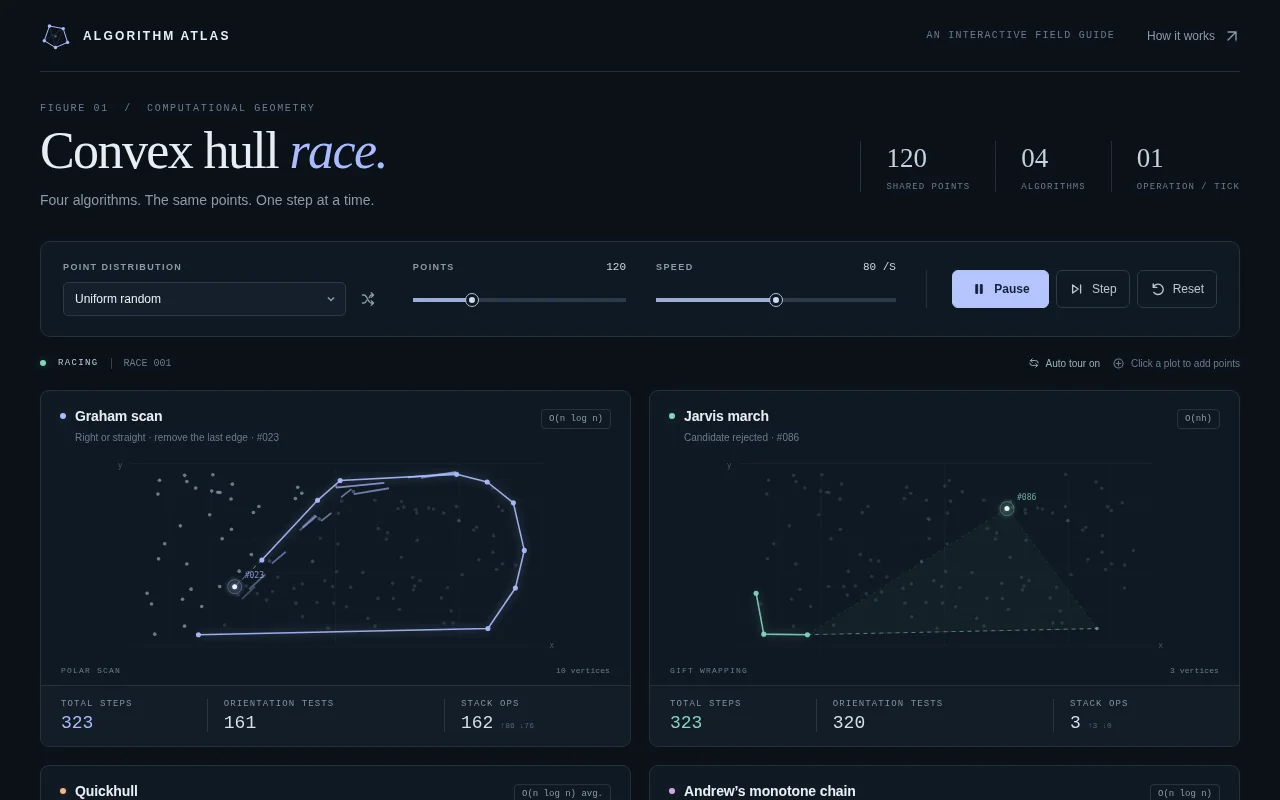Click the O(n log n) badge on Graham scan
The height and width of the screenshot is (800, 1280).
pyautogui.click(x=576, y=419)
